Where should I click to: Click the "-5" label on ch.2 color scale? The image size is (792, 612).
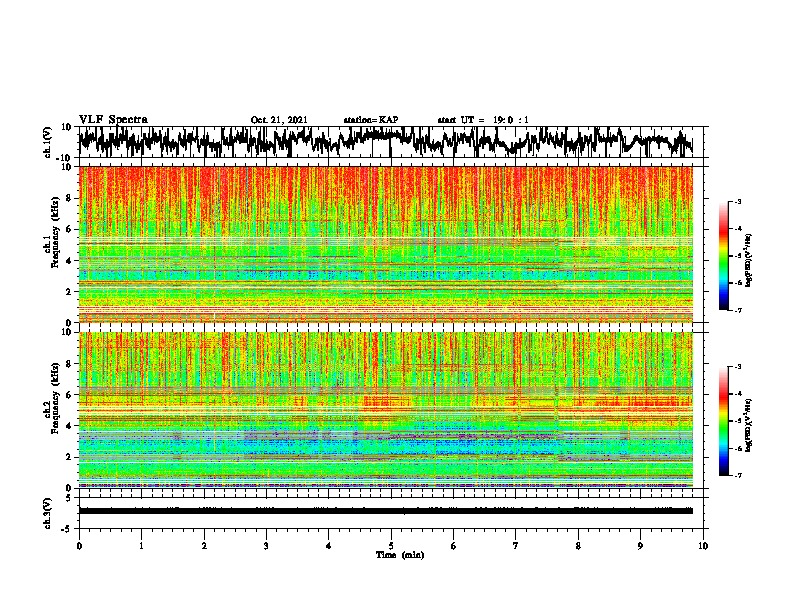pos(738,421)
